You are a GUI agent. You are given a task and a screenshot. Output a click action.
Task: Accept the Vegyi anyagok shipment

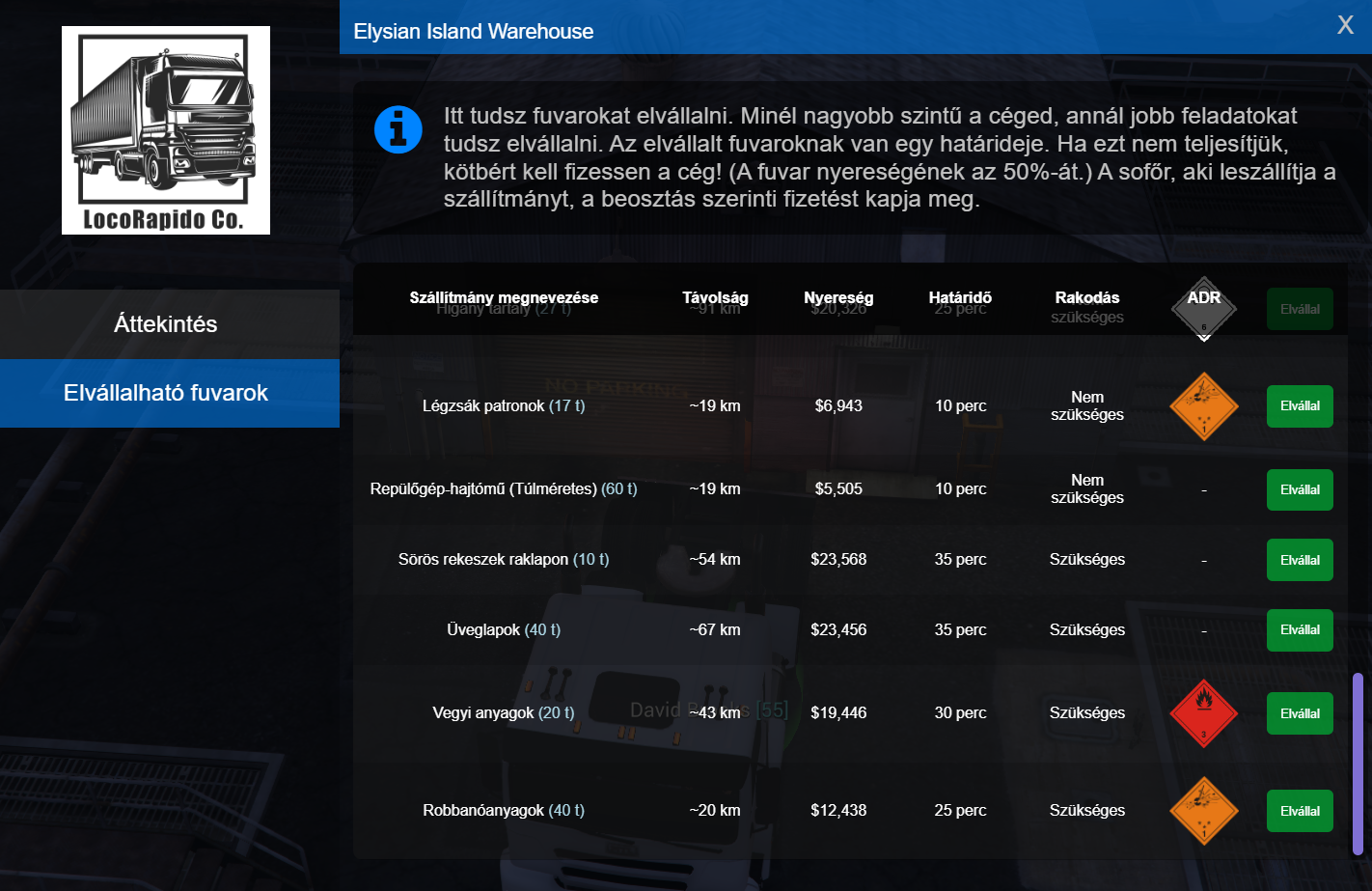[1299, 713]
